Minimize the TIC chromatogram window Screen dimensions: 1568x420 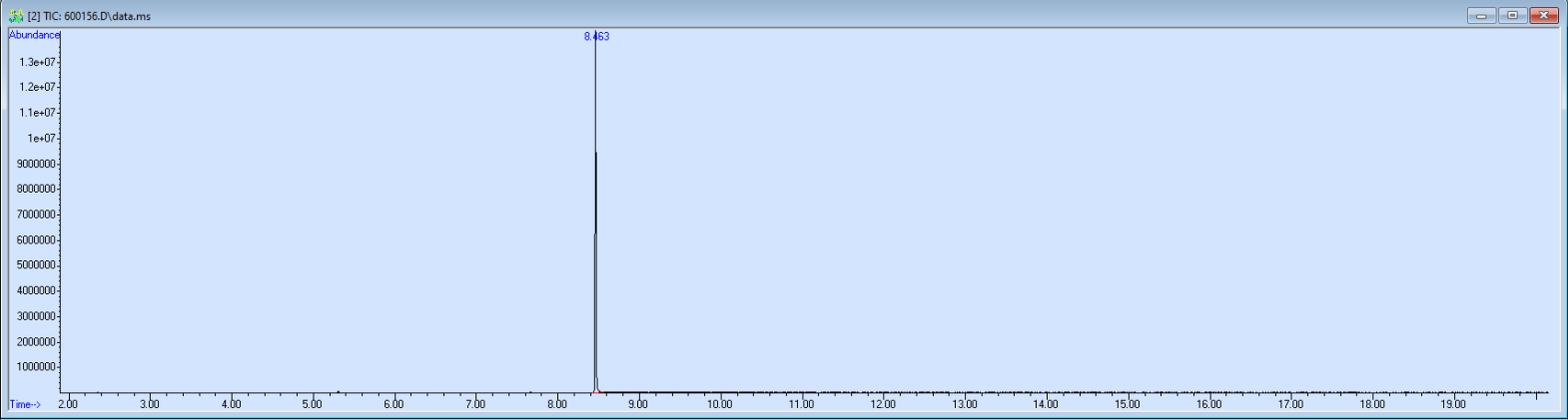[x=1482, y=16]
